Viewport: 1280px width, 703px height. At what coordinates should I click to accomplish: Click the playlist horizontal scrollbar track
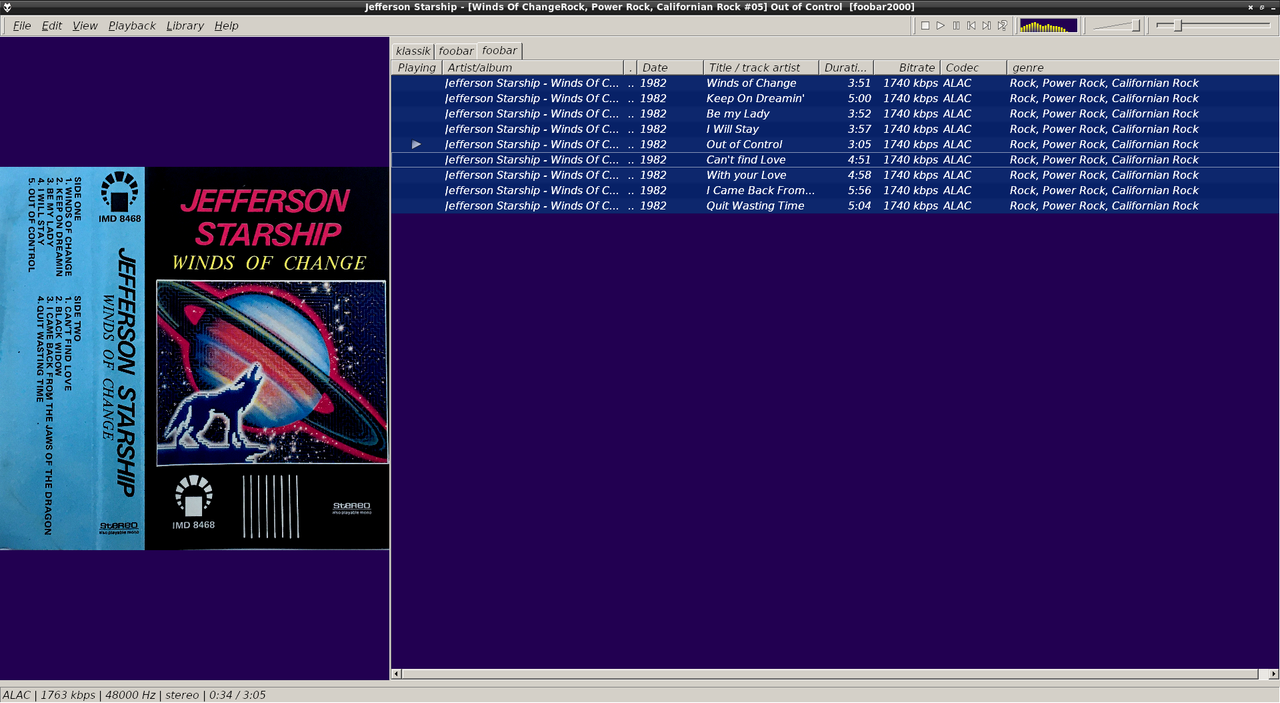coord(834,674)
